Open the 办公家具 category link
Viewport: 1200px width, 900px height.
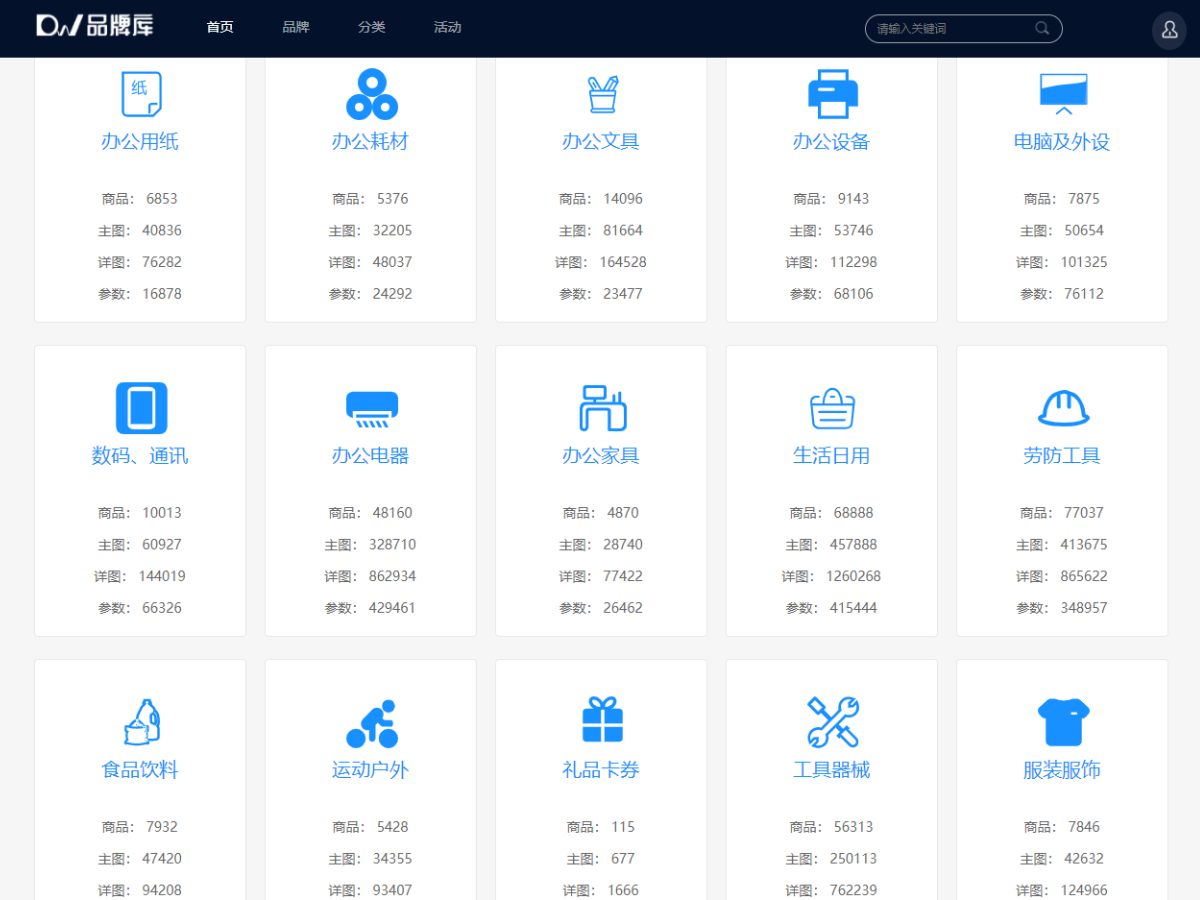(601, 456)
